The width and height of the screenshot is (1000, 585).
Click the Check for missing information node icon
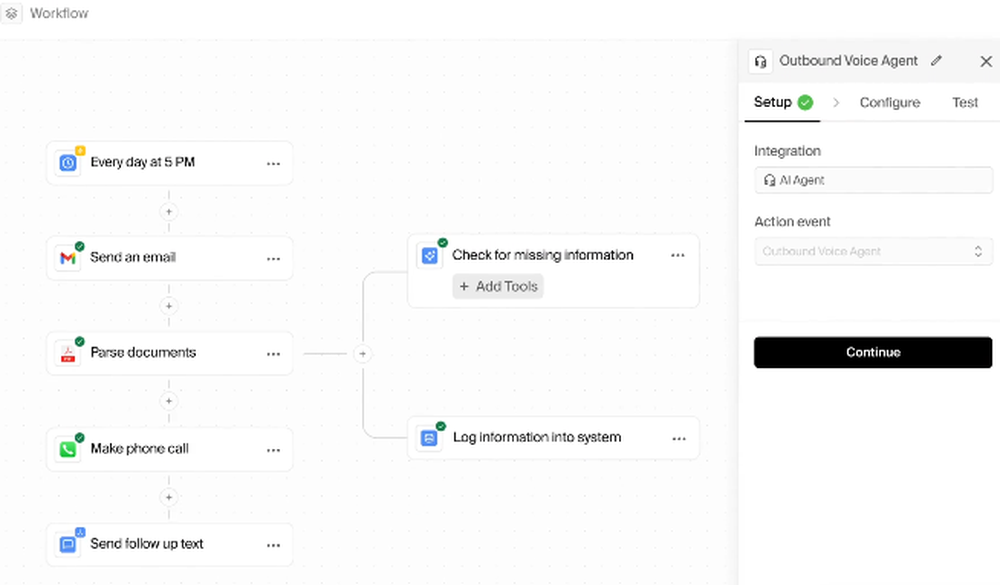tap(430, 256)
